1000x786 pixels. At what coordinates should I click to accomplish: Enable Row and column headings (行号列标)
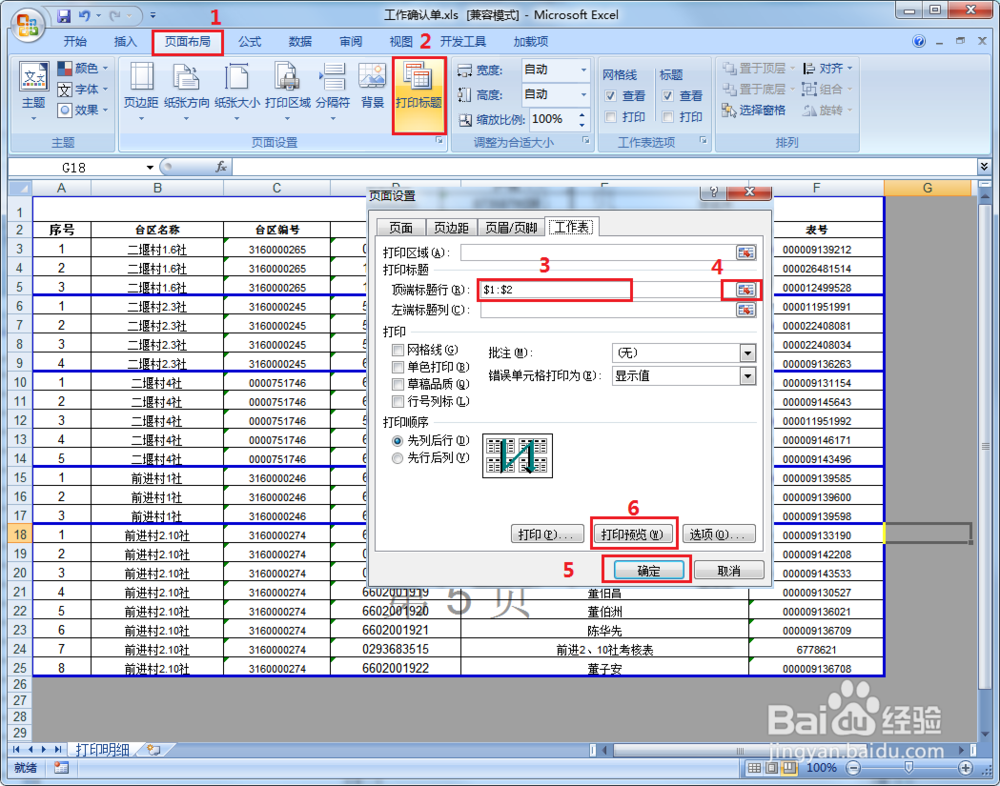(x=398, y=401)
